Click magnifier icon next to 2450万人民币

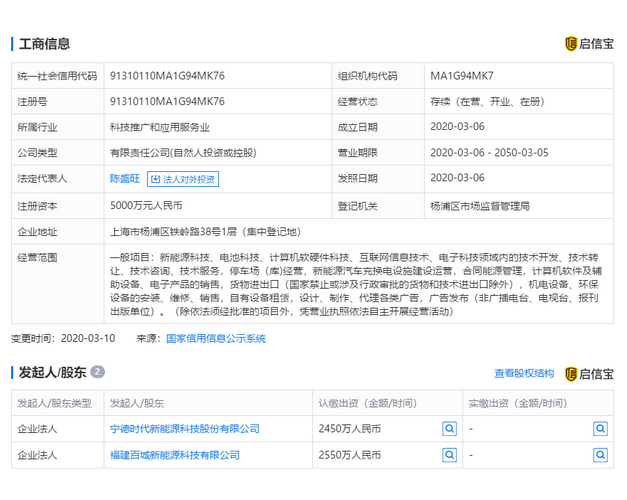coord(449,428)
